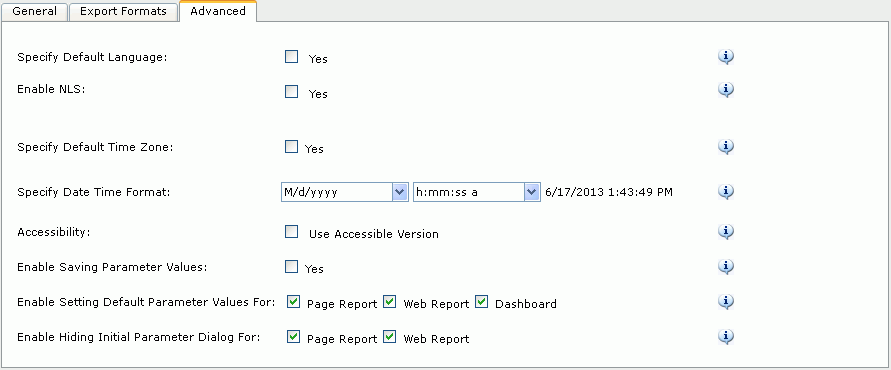This screenshot has height=370, width=891.
Task: Click the Enable NLS info icon
Action: [x=726, y=90]
